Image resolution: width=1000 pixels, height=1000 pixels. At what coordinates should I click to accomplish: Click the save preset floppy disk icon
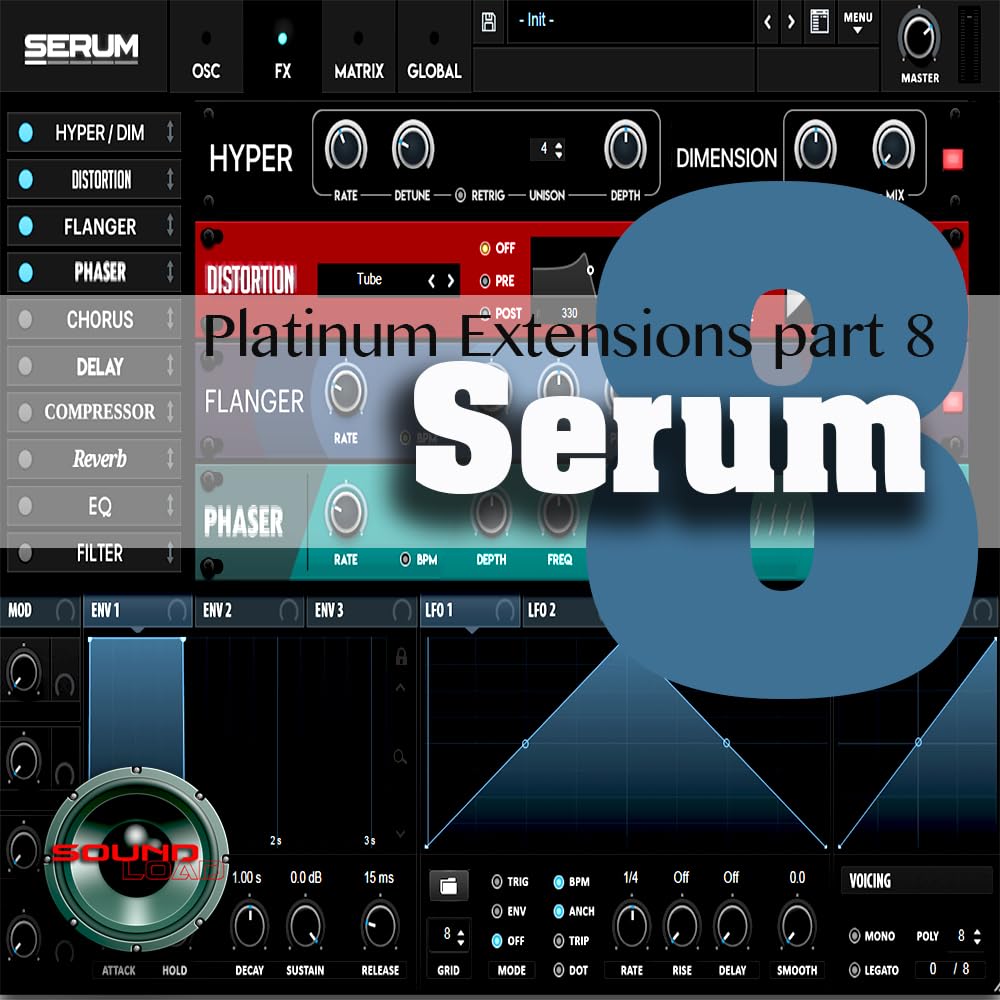coord(489,22)
